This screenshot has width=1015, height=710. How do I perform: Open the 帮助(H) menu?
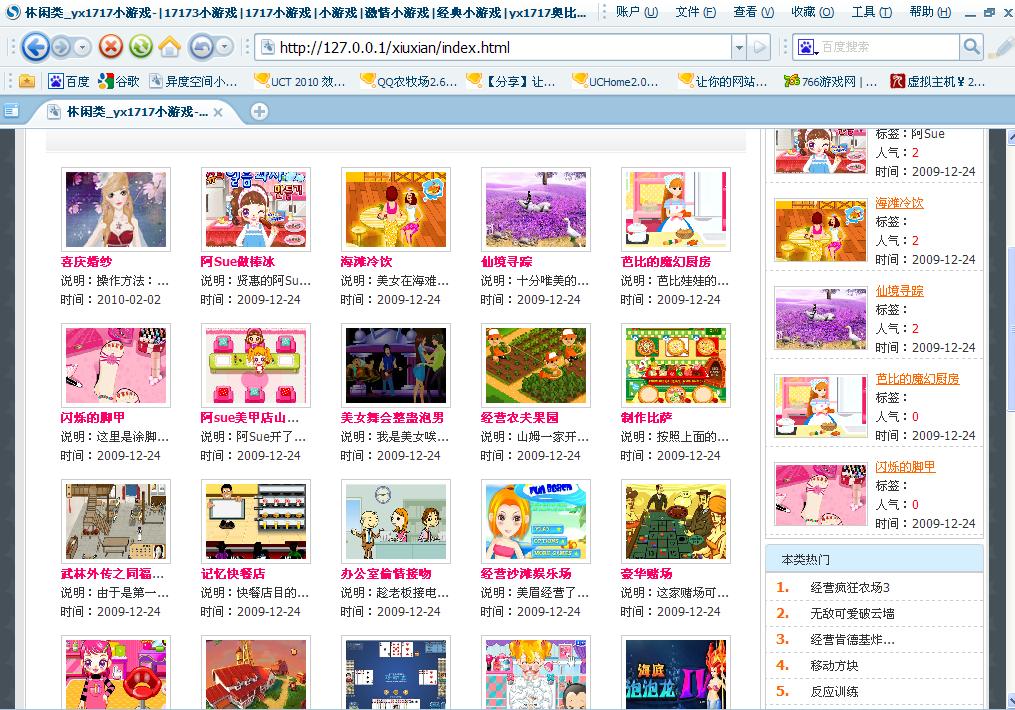930,12
